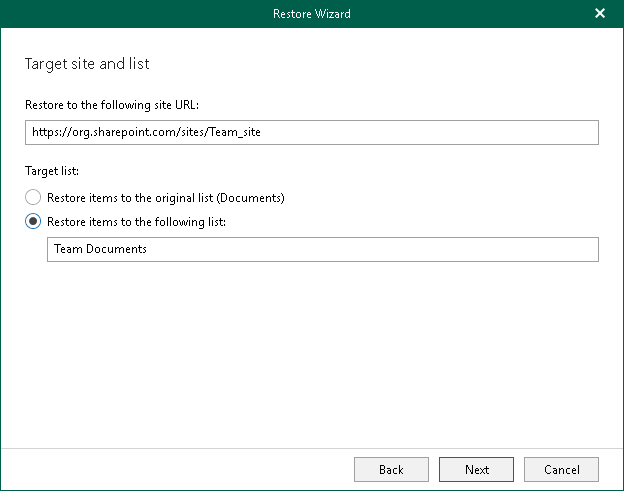Click the word 'Documents' in the list name field

[116, 249]
